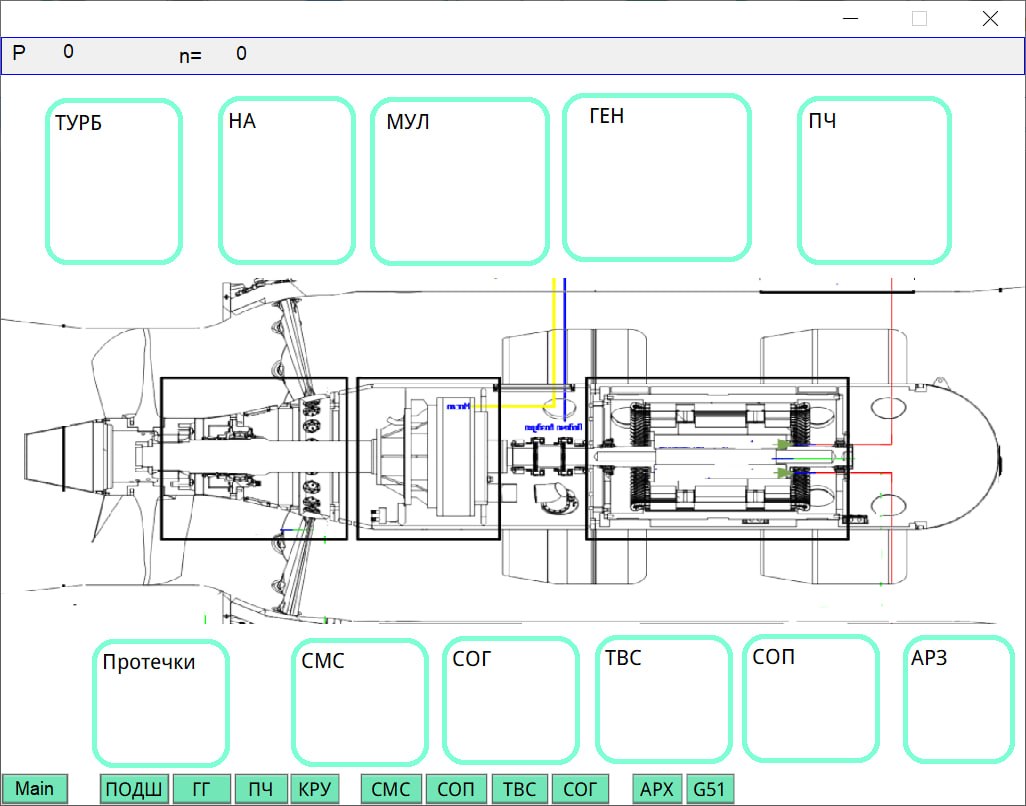The height and width of the screenshot is (806, 1026).
Task: Minimize the application window
Action: coord(851,18)
